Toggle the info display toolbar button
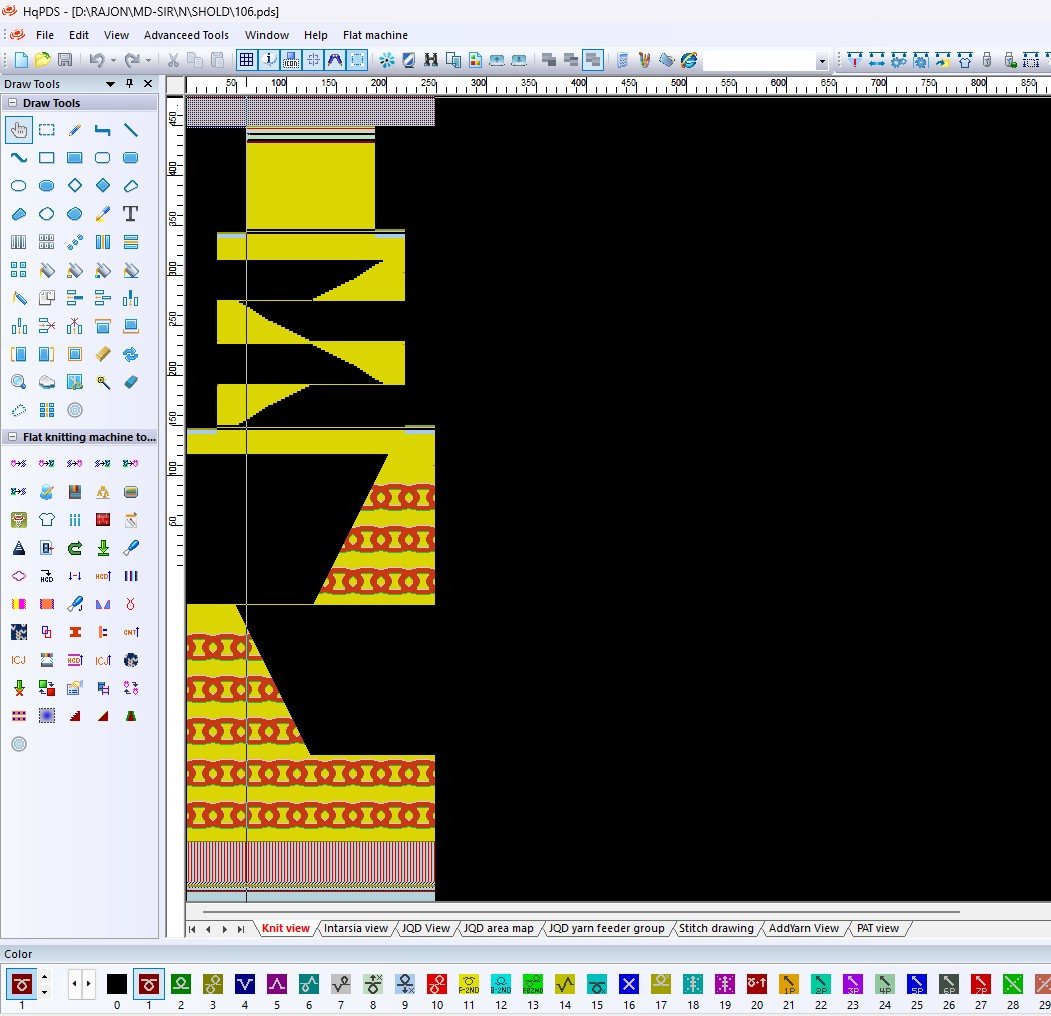 pos(269,60)
